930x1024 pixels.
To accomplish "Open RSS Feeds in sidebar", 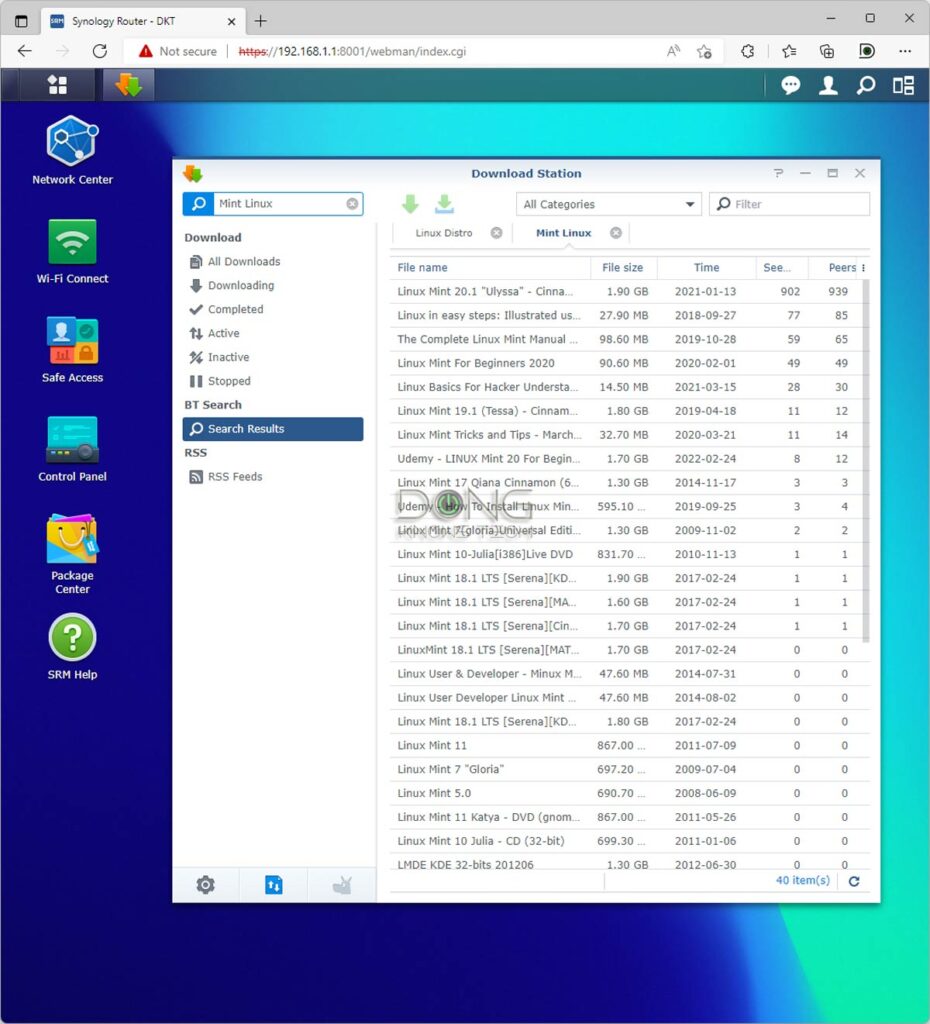I will pos(234,477).
